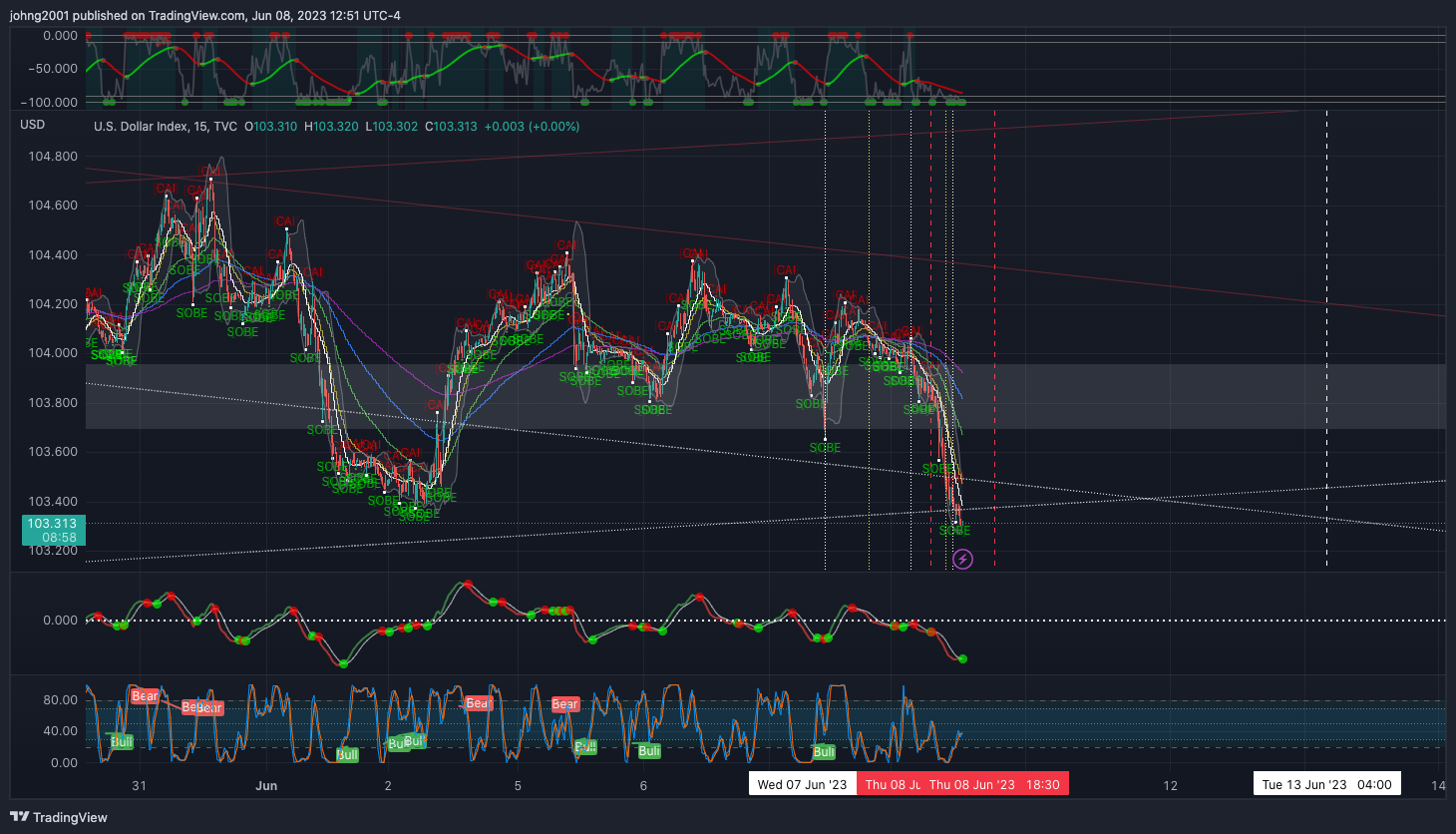Click the 40.00 label in stochastic pane

60,731
